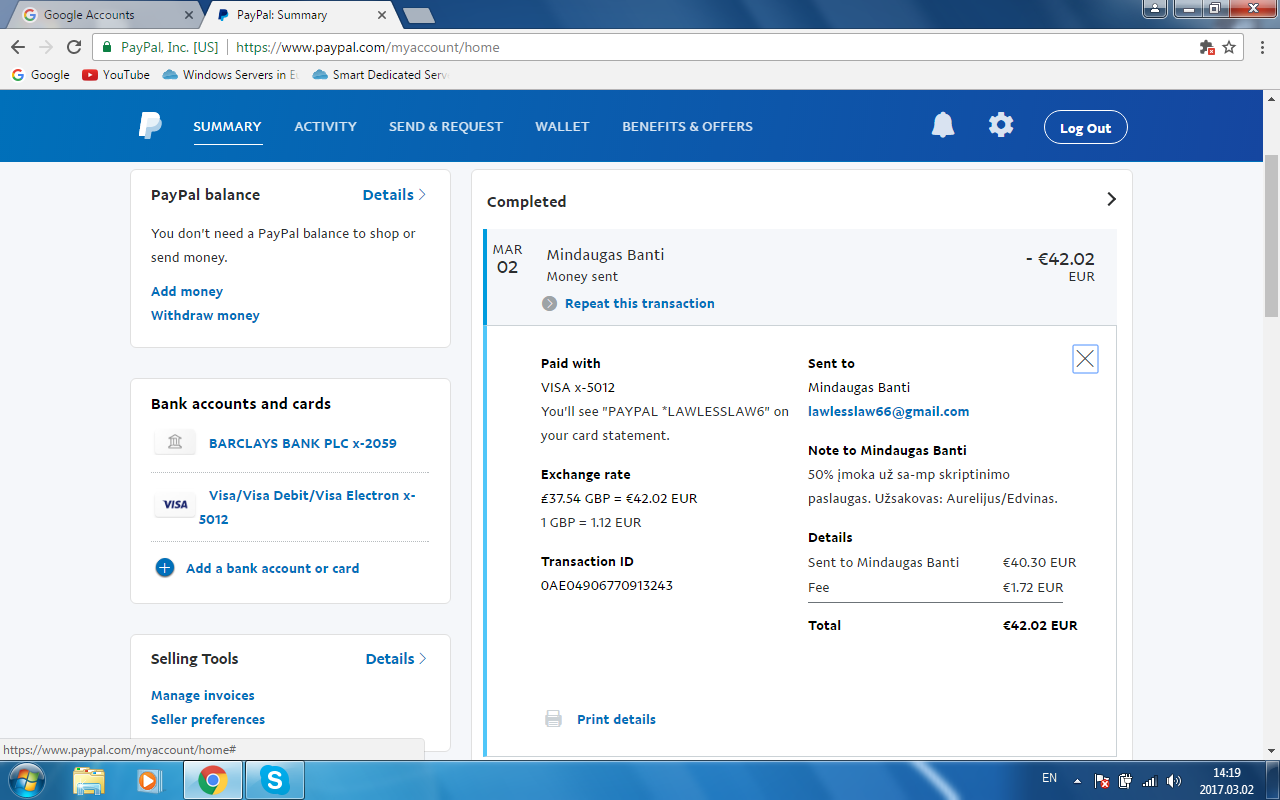
Task: Reload the PayPal page
Action: (74, 47)
